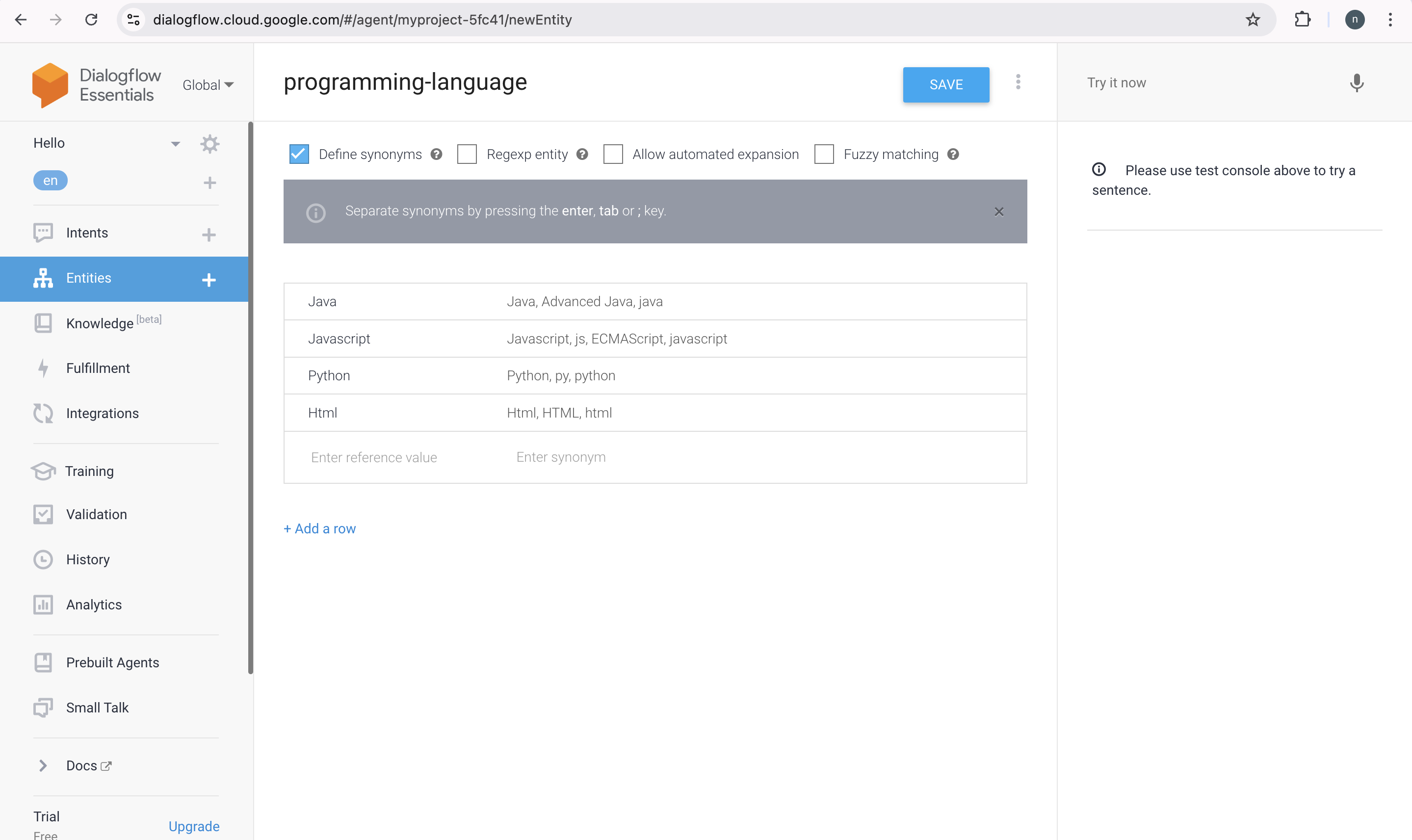Viewport: 1412px width, 840px height.
Task: Click the Upgrade link at bottom
Action: coord(194,826)
